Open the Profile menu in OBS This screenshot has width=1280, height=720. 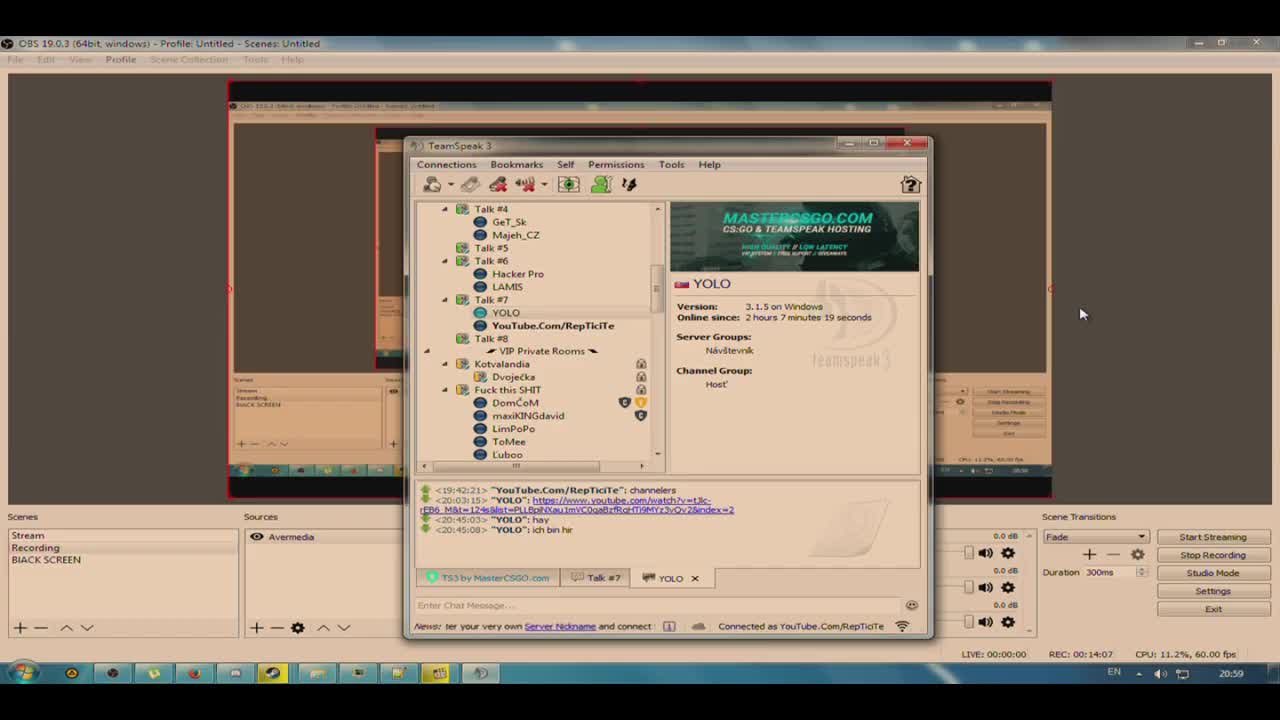(121, 59)
